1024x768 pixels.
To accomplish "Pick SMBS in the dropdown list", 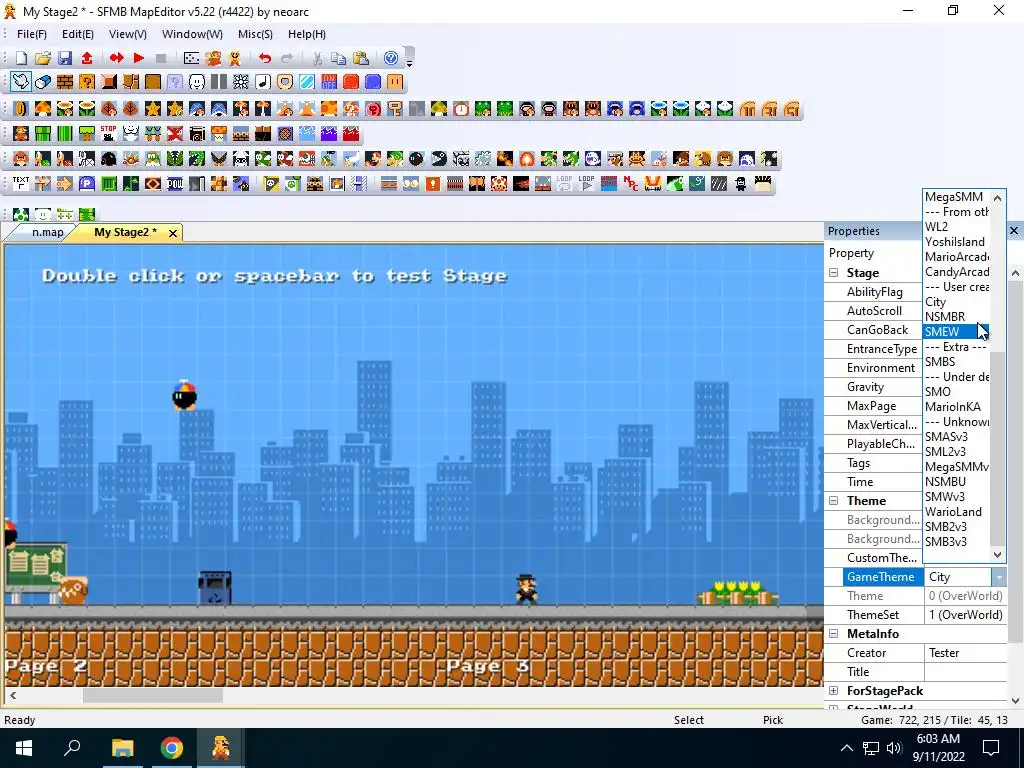I will point(956,361).
